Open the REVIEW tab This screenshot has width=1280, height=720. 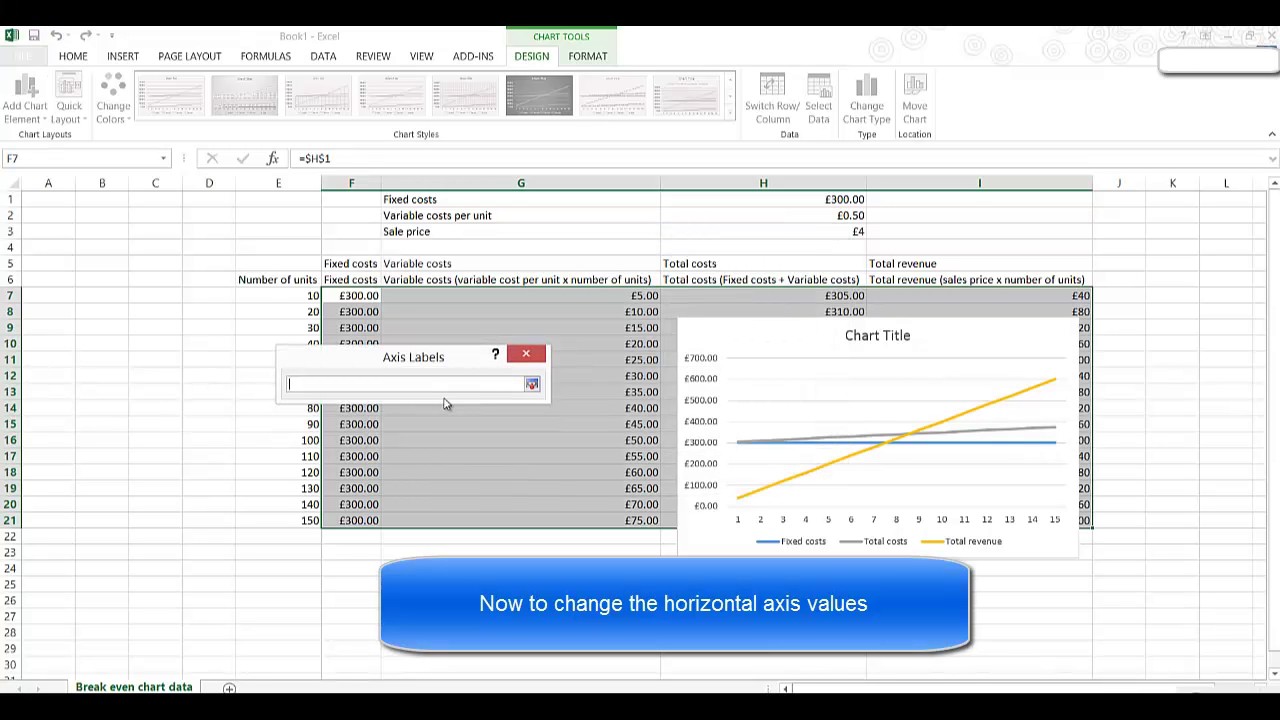(373, 56)
